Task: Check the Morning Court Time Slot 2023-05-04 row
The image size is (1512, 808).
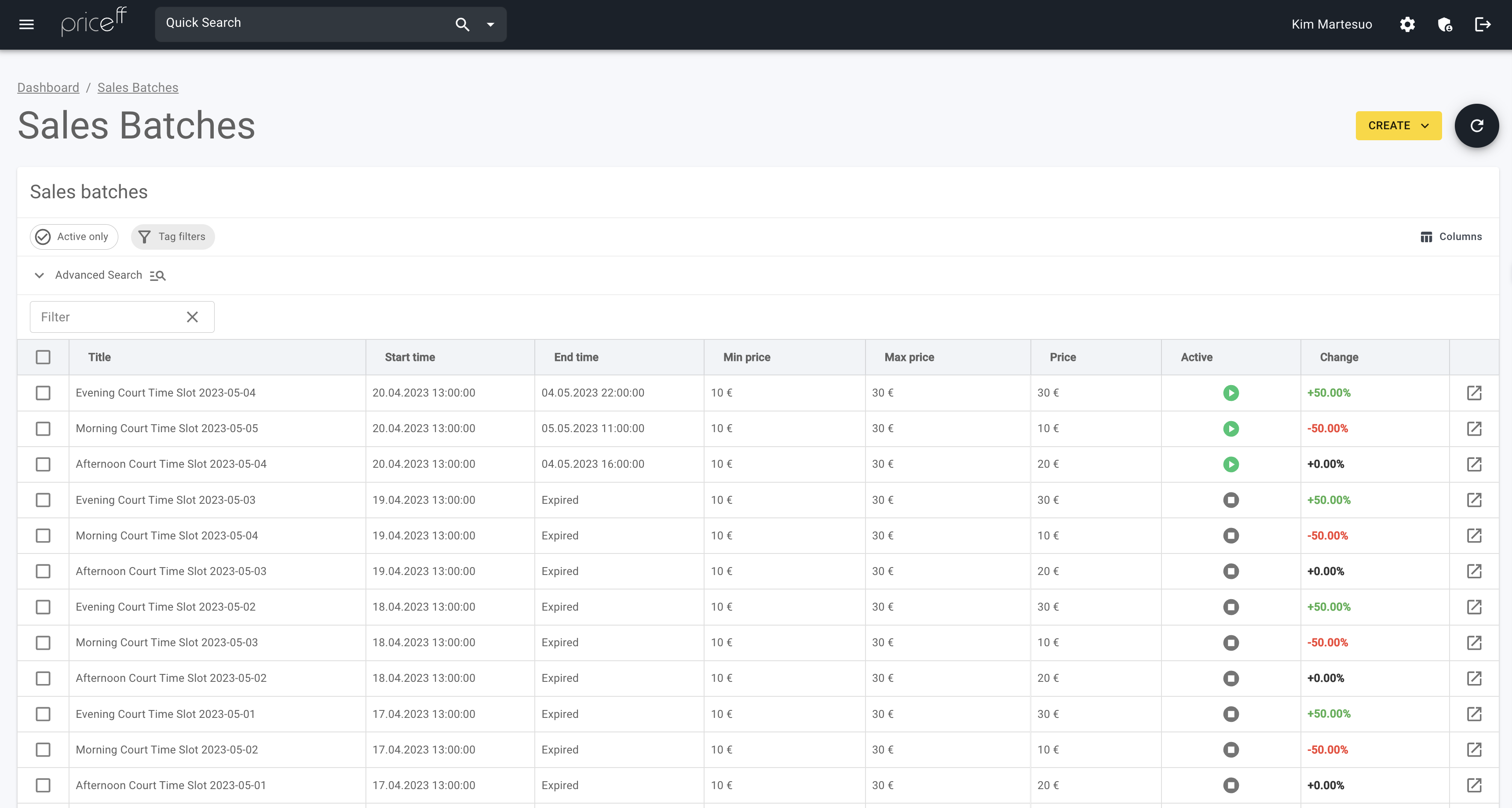Action: pyautogui.click(x=43, y=535)
